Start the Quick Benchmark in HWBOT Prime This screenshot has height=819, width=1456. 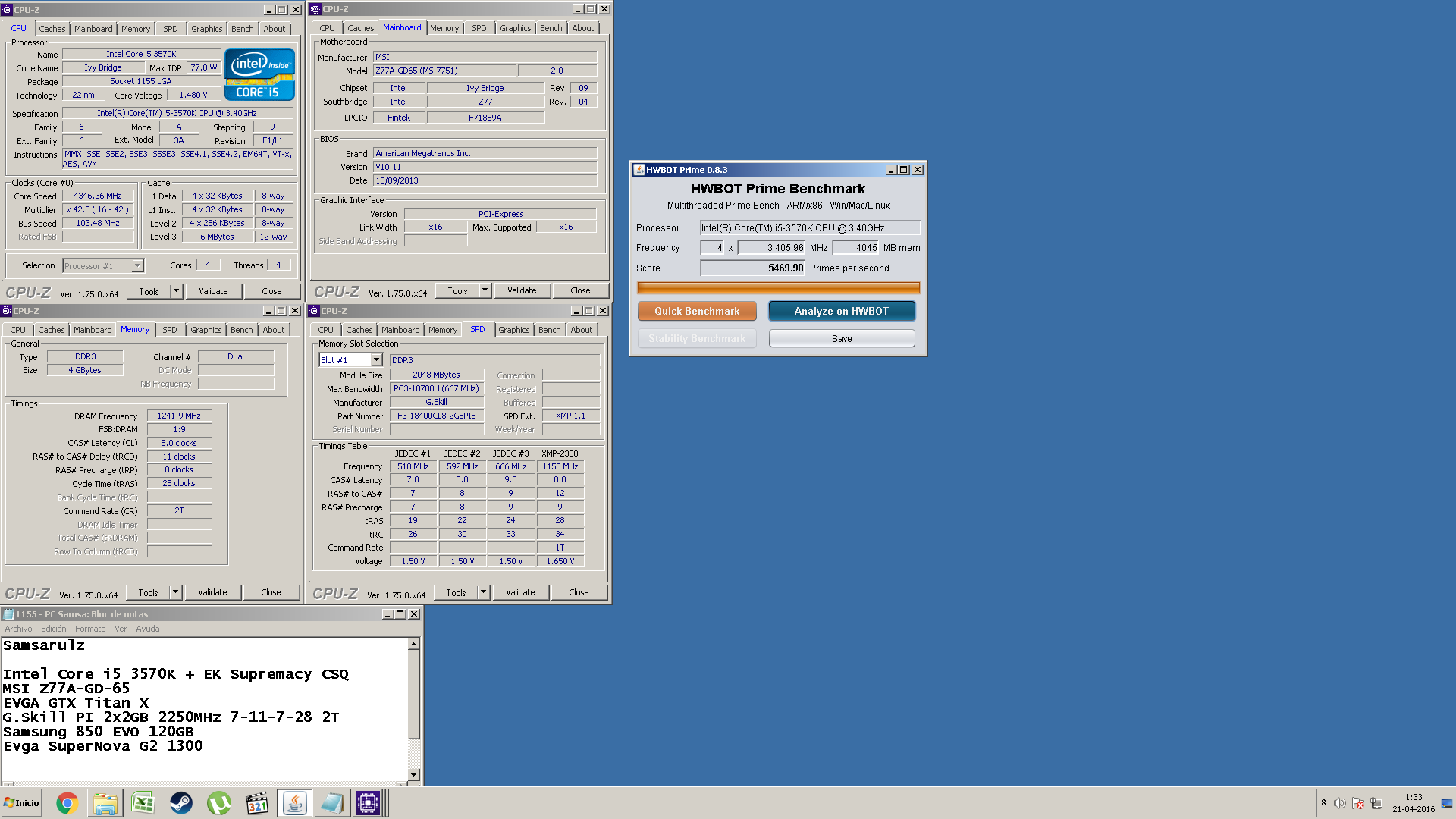(x=697, y=311)
